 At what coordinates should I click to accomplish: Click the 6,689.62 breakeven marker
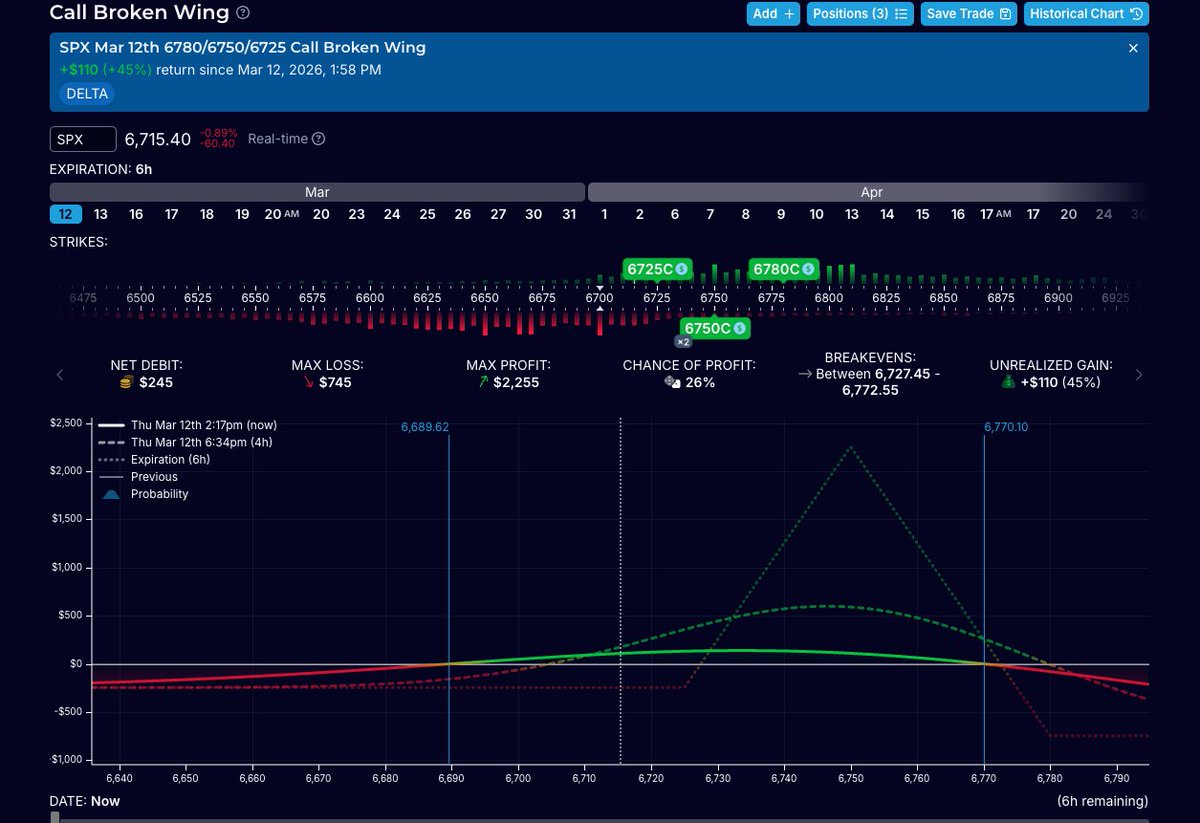tap(425, 426)
